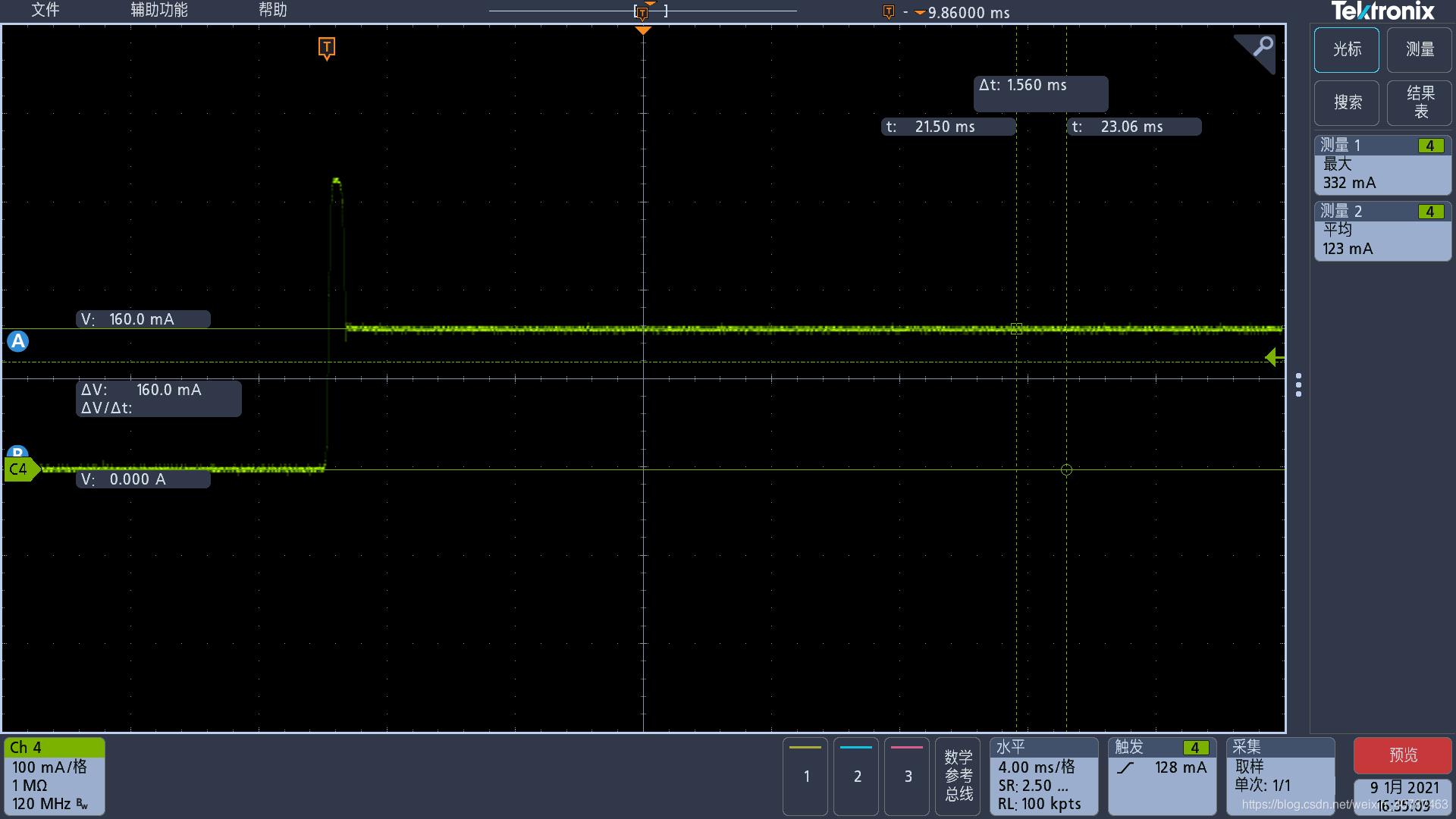This screenshot has width=1456, height=819.
Task: Open the 辅助功能 menu
Action: coord(158,10)
